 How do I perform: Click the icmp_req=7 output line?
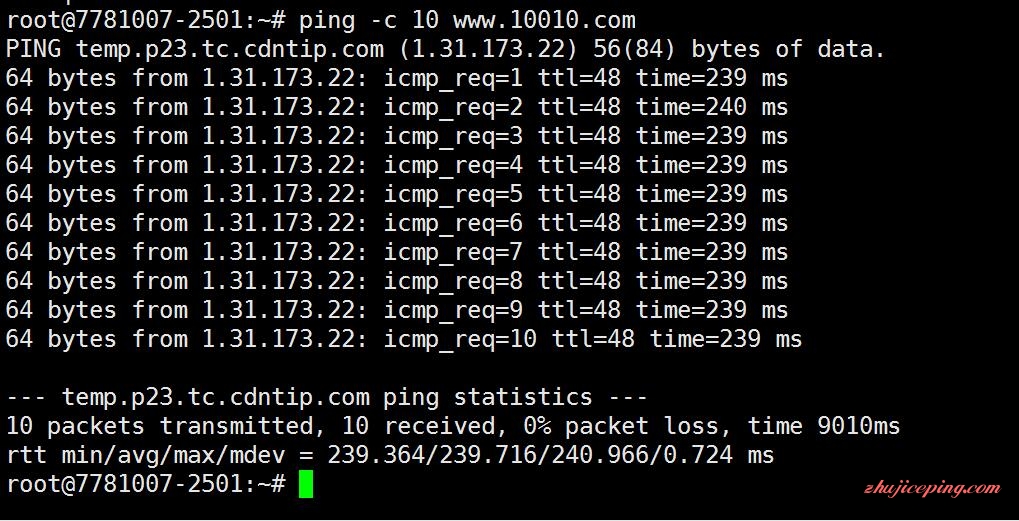(396, 252)
